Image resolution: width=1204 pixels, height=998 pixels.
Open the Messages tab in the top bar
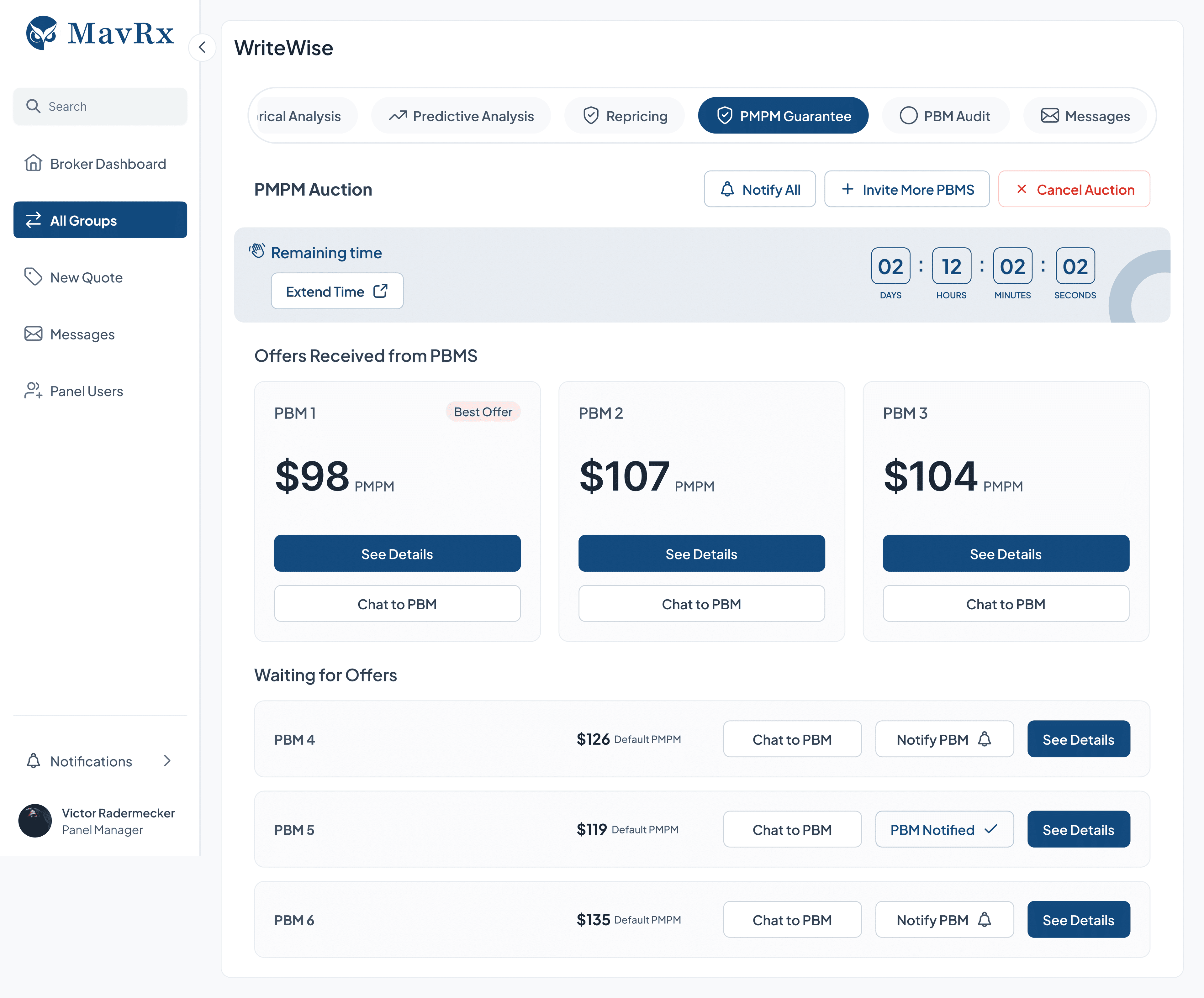[x=1085, y=116]
